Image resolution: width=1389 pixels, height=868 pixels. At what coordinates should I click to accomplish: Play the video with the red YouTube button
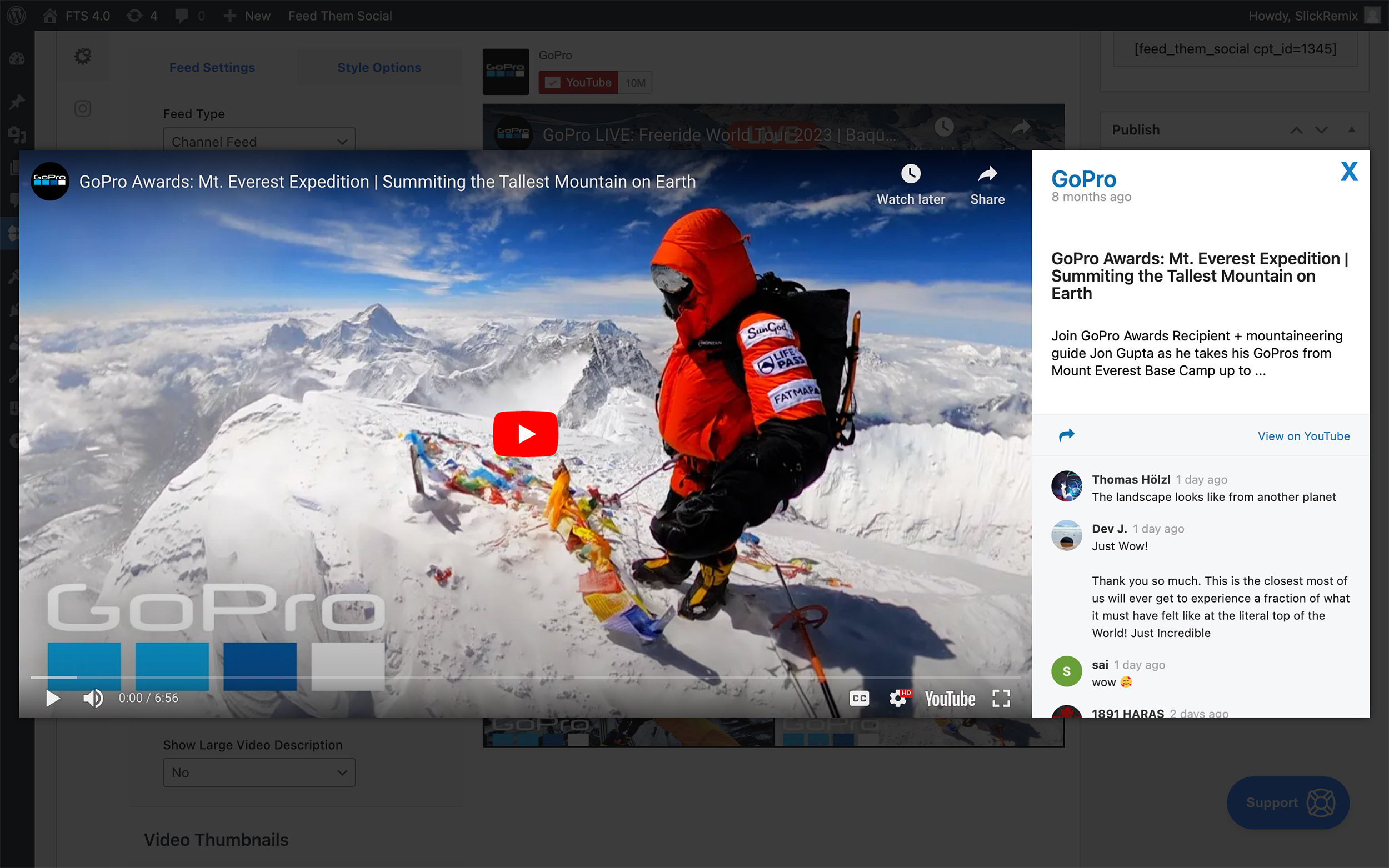pos(526,433)
